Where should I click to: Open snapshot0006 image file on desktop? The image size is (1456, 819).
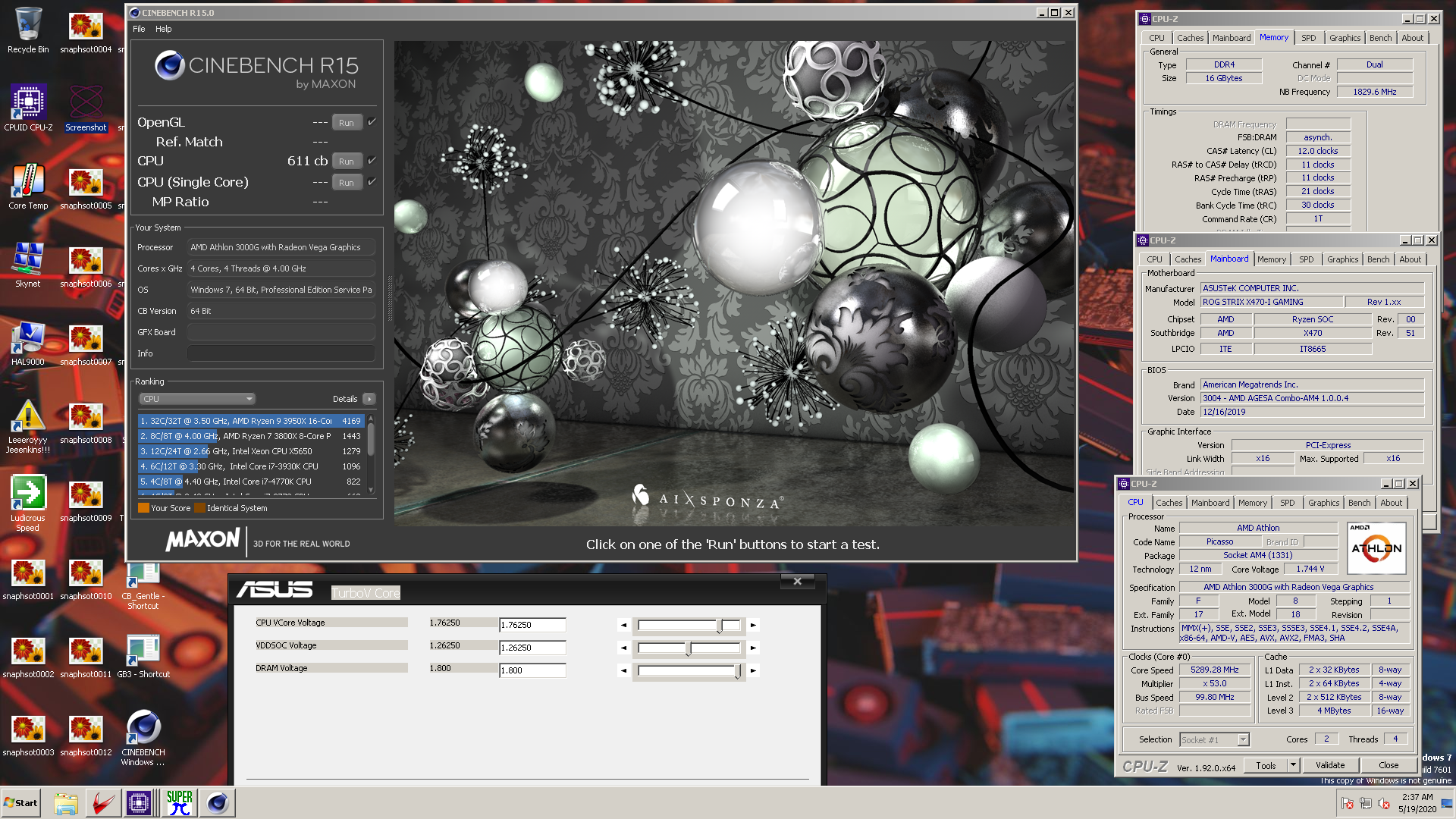click(86, 265)
